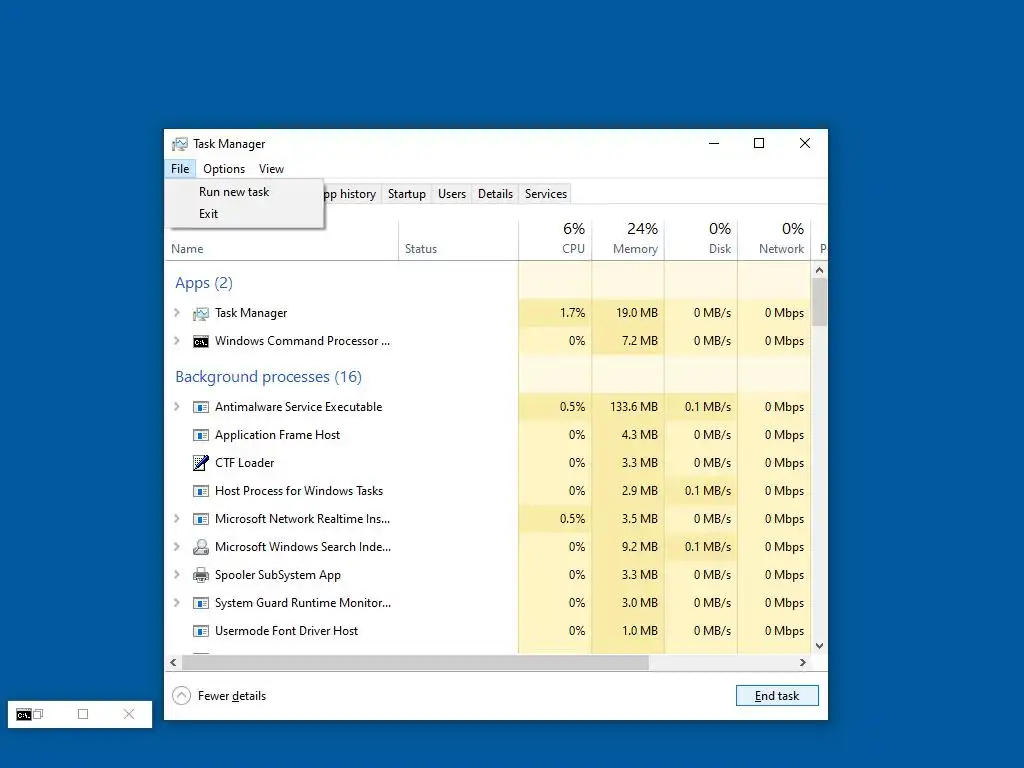Expand System Guard Runtime Monitor row
The height and width of the screenshot is (768, 1024).
(x=177, y=603)
